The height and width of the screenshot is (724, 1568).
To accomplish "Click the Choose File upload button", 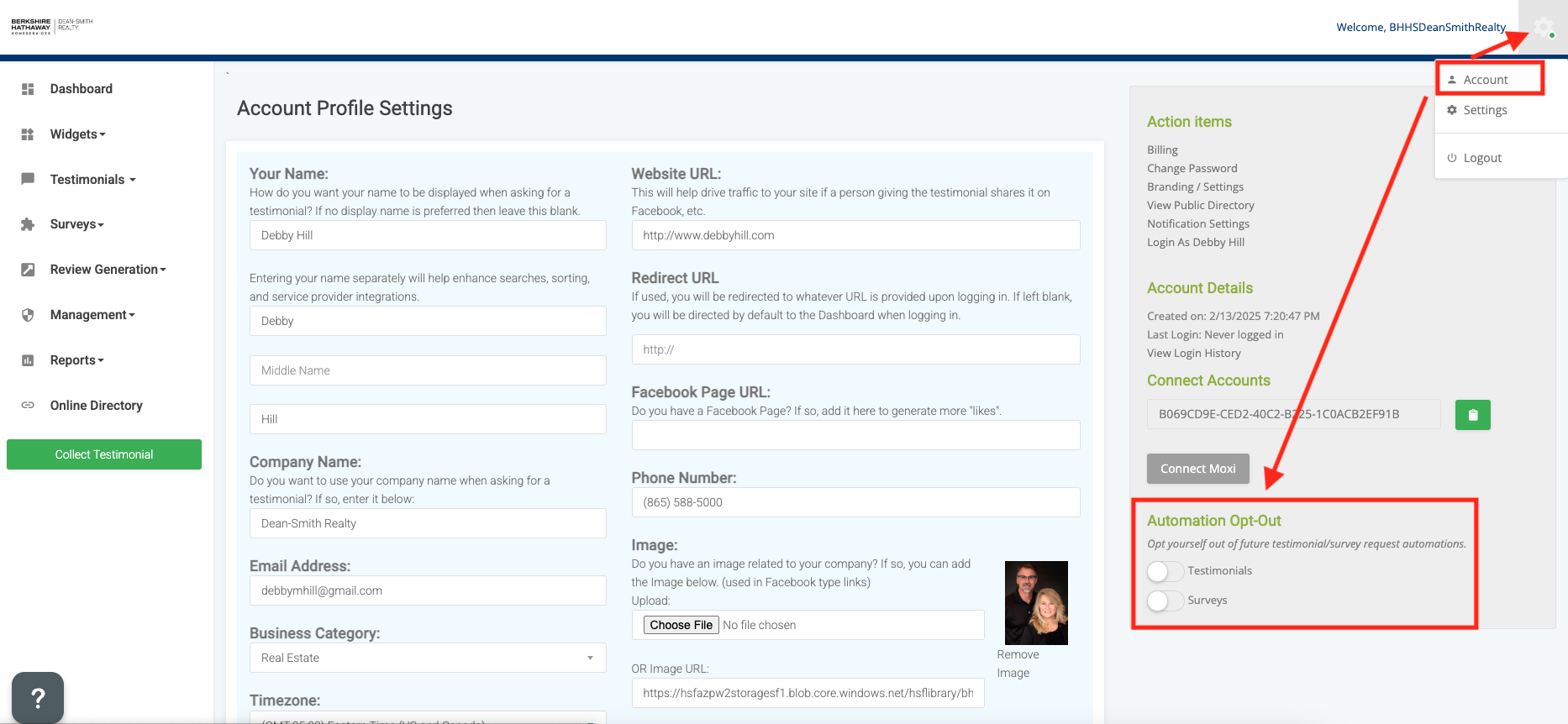I will [x=681, y=625].
